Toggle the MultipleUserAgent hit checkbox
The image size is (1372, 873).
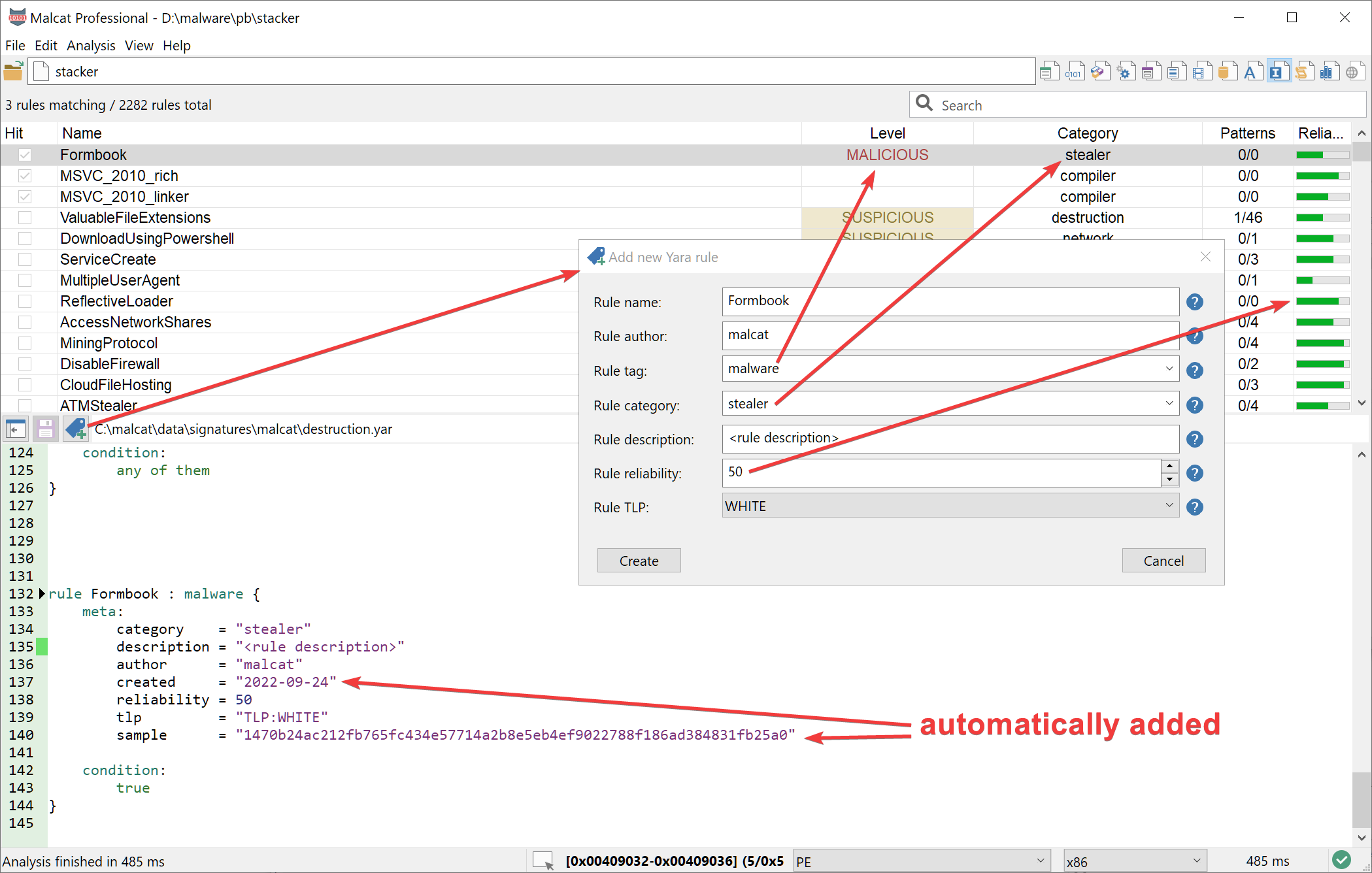pos(25,280)
